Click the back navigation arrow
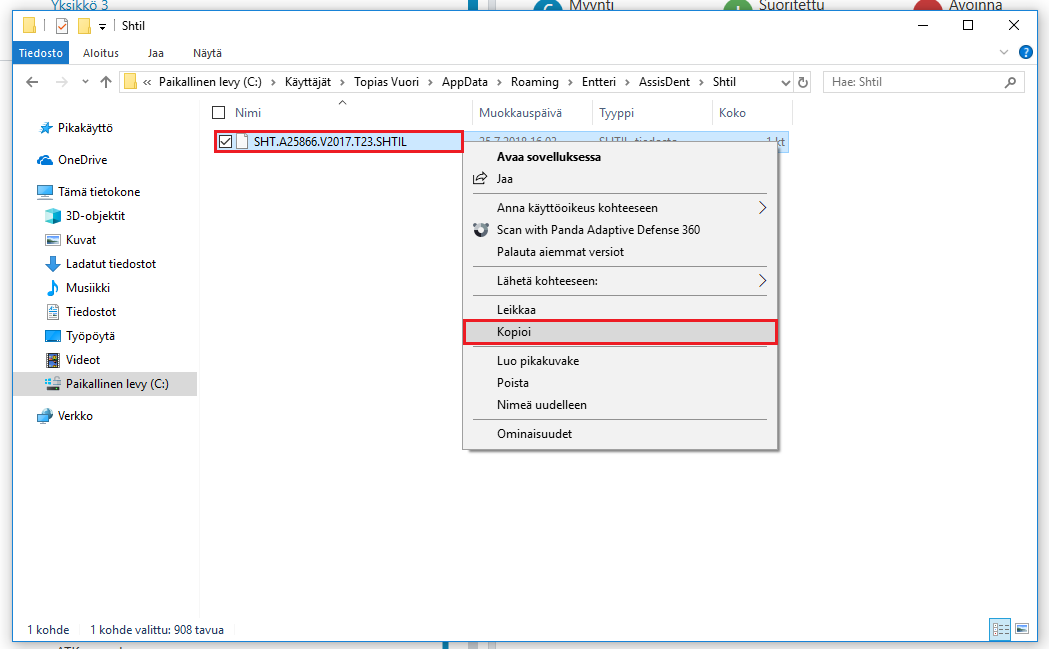Viewport: 1049px width, 649px height. click(32, 82)
